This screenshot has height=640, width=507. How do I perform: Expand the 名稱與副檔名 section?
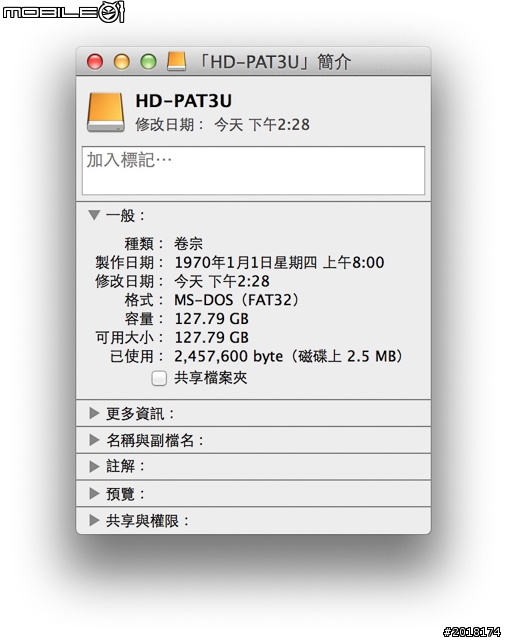[x=94, y=440]
